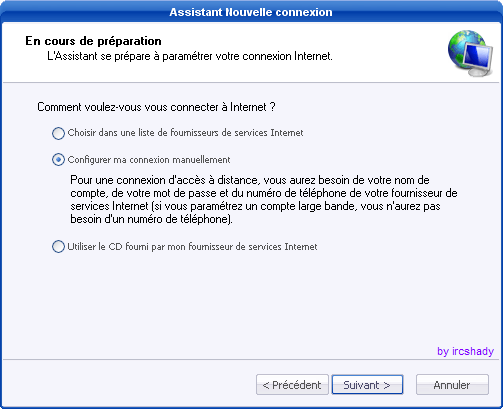Click the blue monitor screen in header icon
The height and width of the screenshot is (409, 503).
[479, 56]
